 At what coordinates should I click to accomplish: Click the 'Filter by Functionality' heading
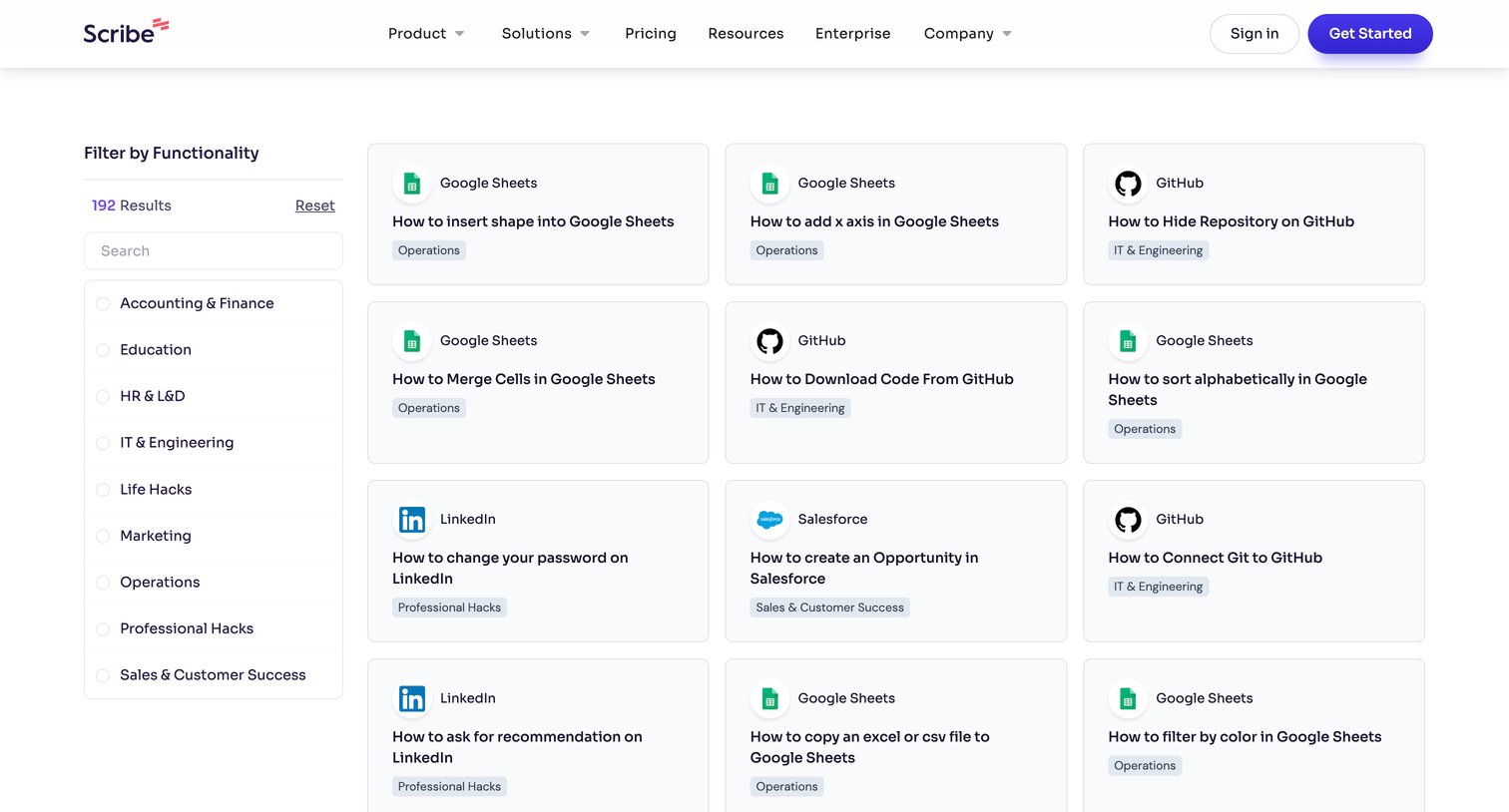pyautogui.click(x=172, y=153)
